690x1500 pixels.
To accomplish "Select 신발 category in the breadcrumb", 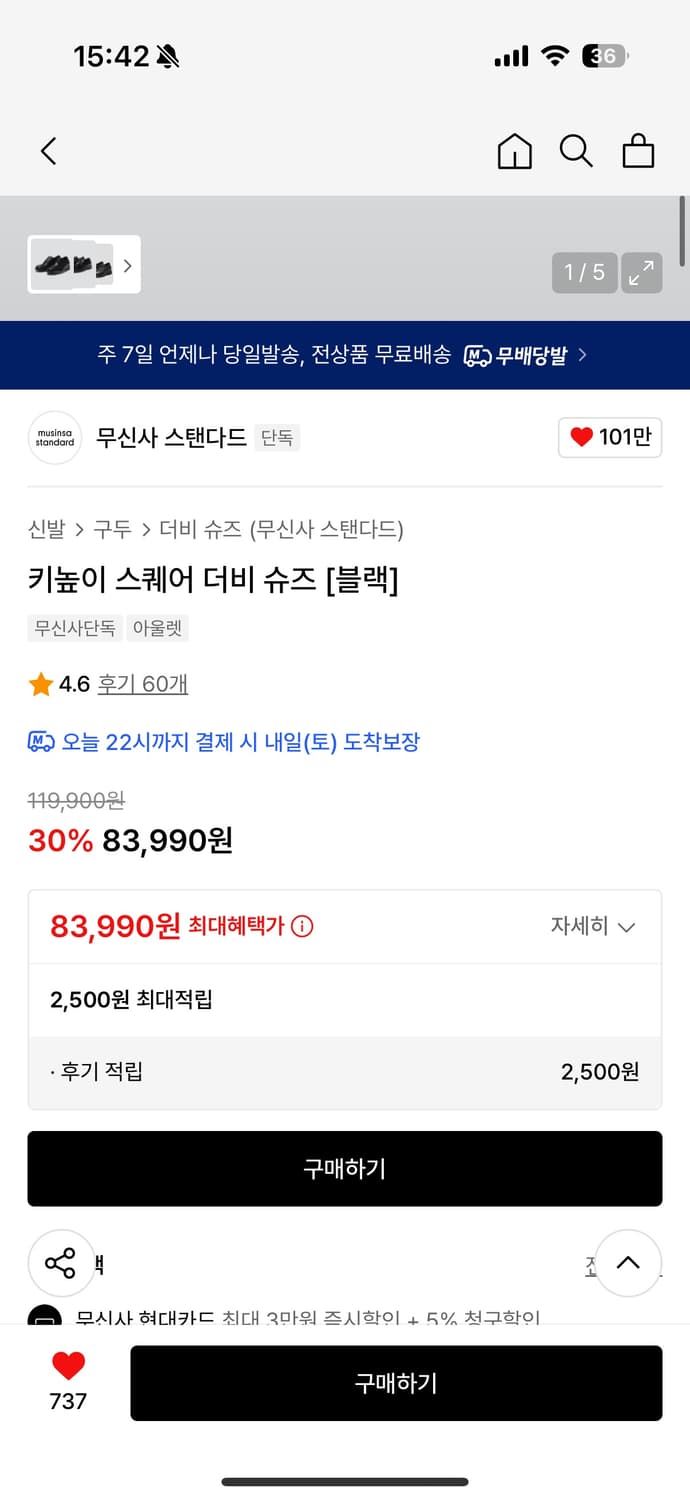I will (x=44, y=530).
